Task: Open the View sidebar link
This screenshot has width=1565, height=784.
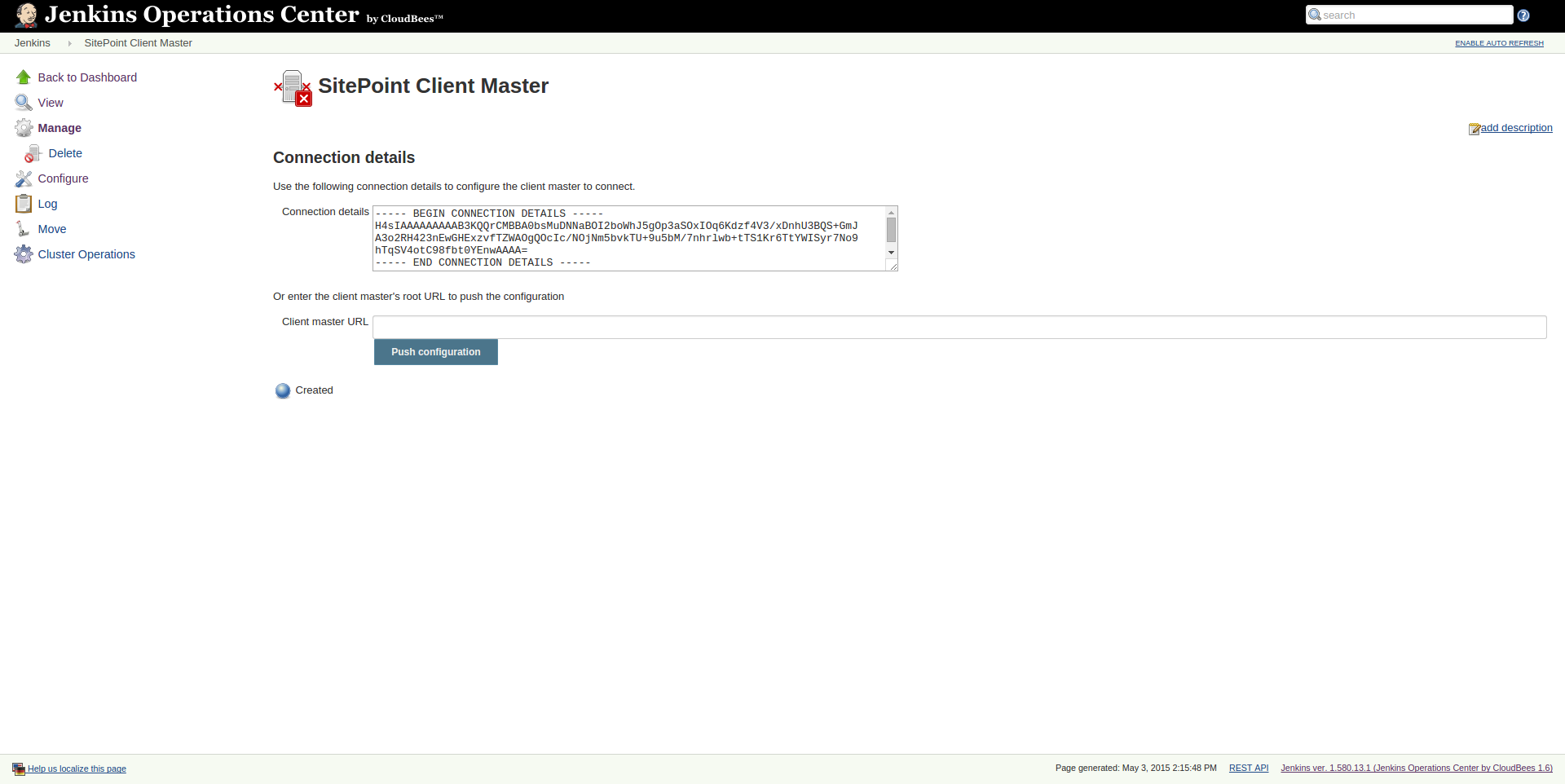Action: tap(51, 103)
